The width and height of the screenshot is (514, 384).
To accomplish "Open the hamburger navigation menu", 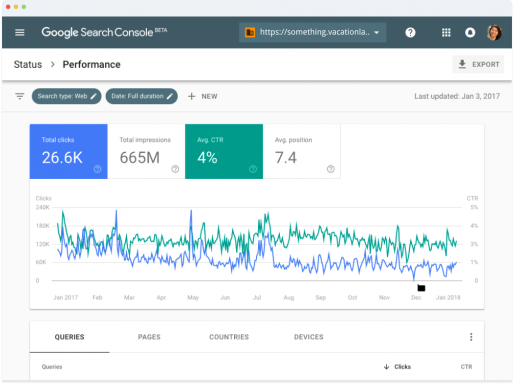I will pyautogui.click(x=20, y=32).
